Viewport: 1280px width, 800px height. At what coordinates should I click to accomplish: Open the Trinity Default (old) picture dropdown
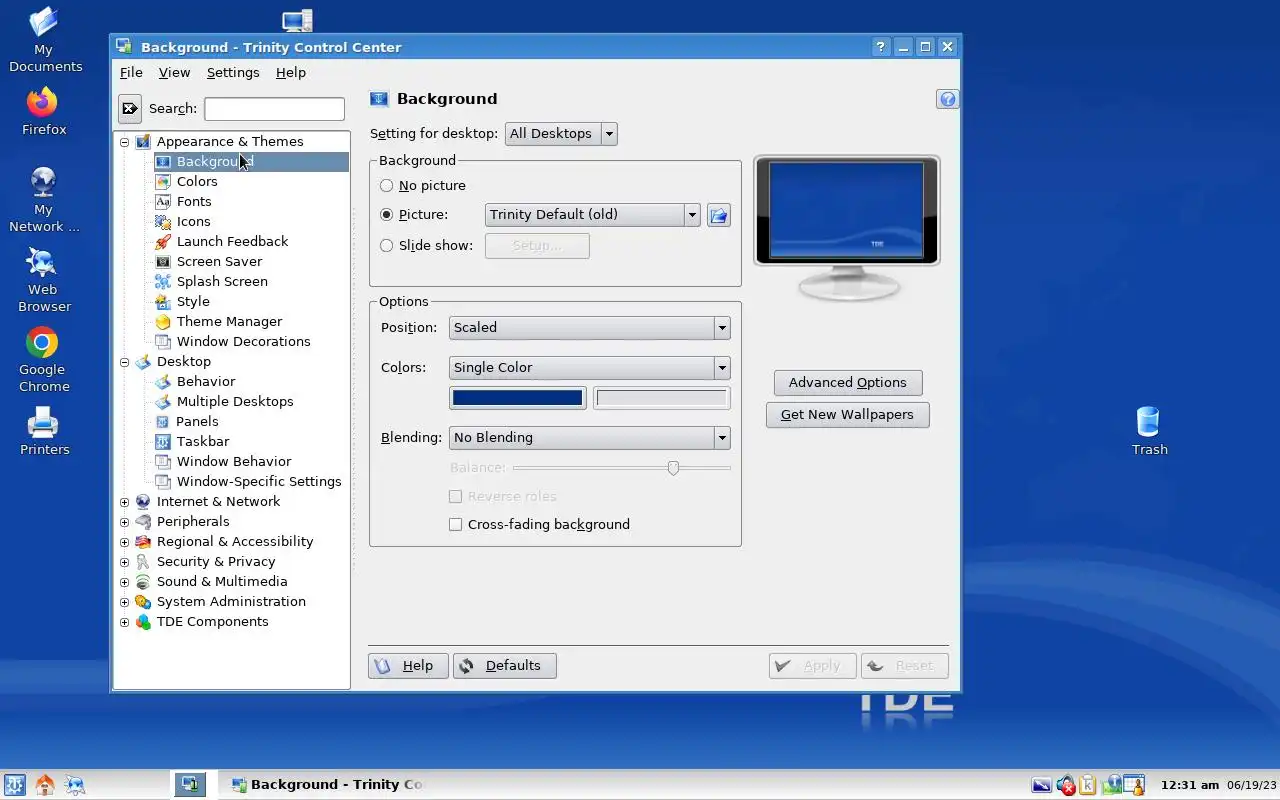click(x=592, y=215)
